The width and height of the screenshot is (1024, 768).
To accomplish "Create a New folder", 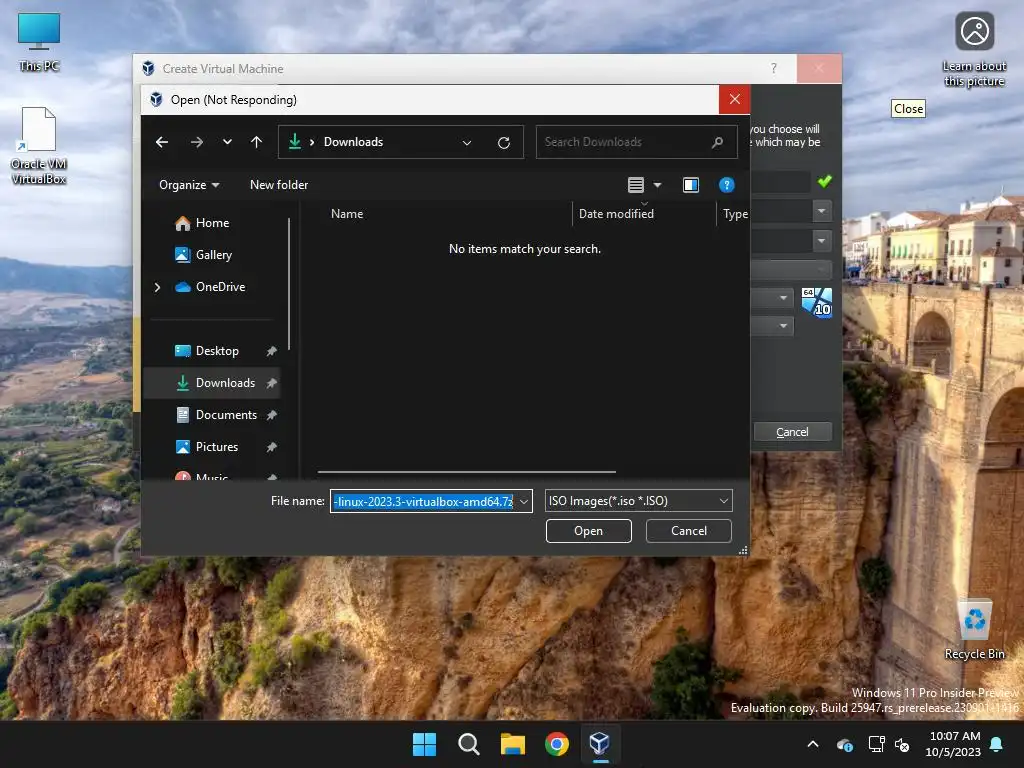I will point(279,185).
